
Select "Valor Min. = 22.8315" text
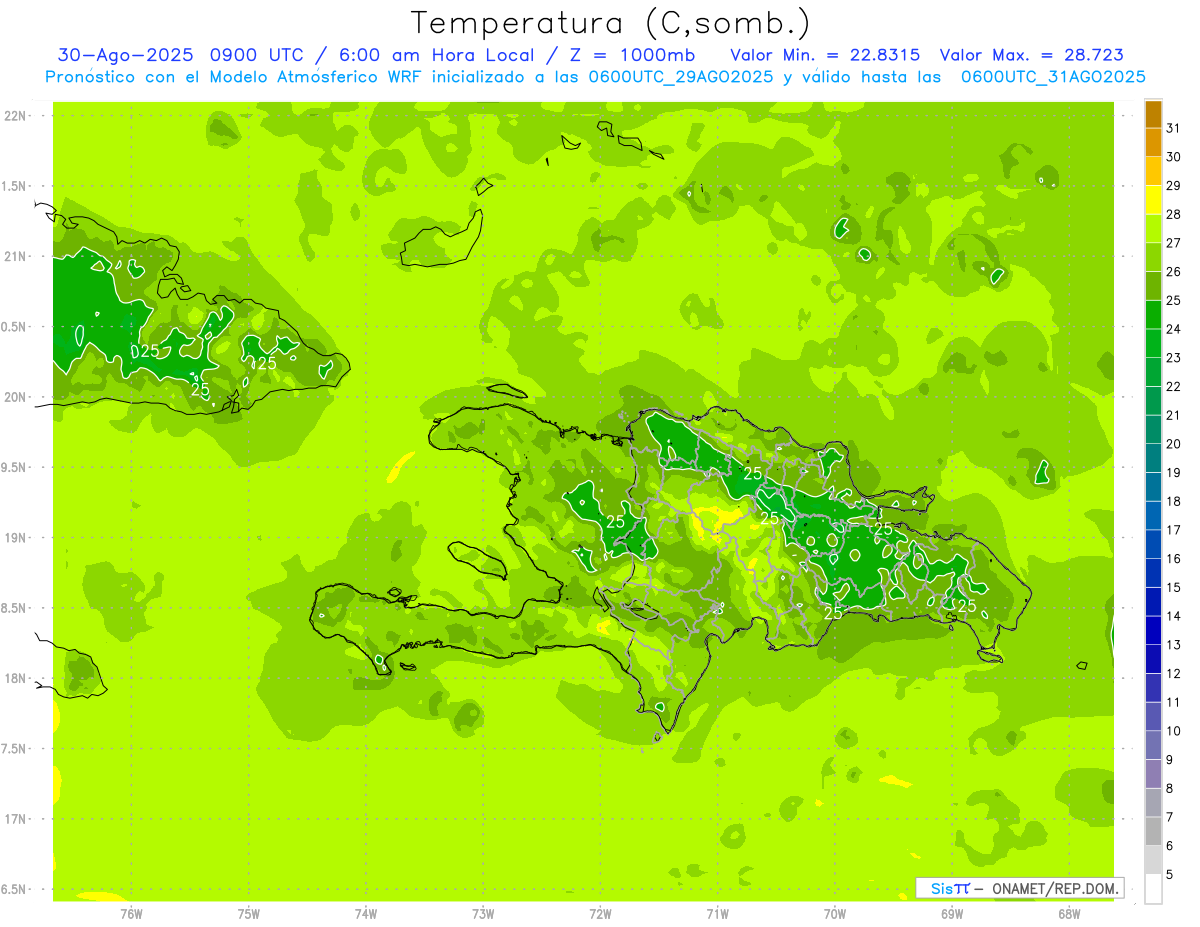pos(825,55)
